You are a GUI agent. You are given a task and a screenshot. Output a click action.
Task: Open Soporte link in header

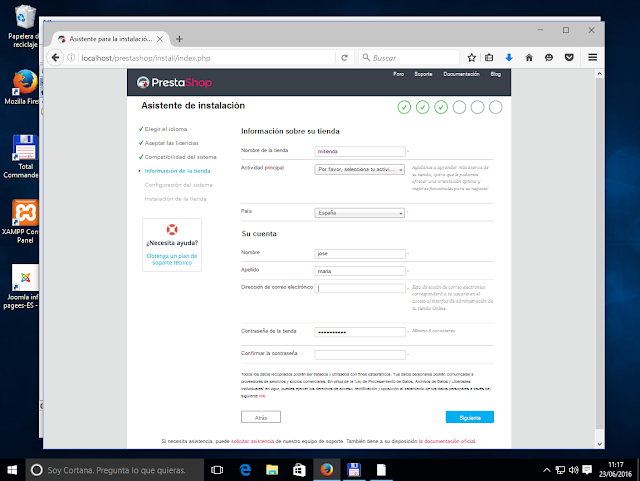click(x=423, y=74)
